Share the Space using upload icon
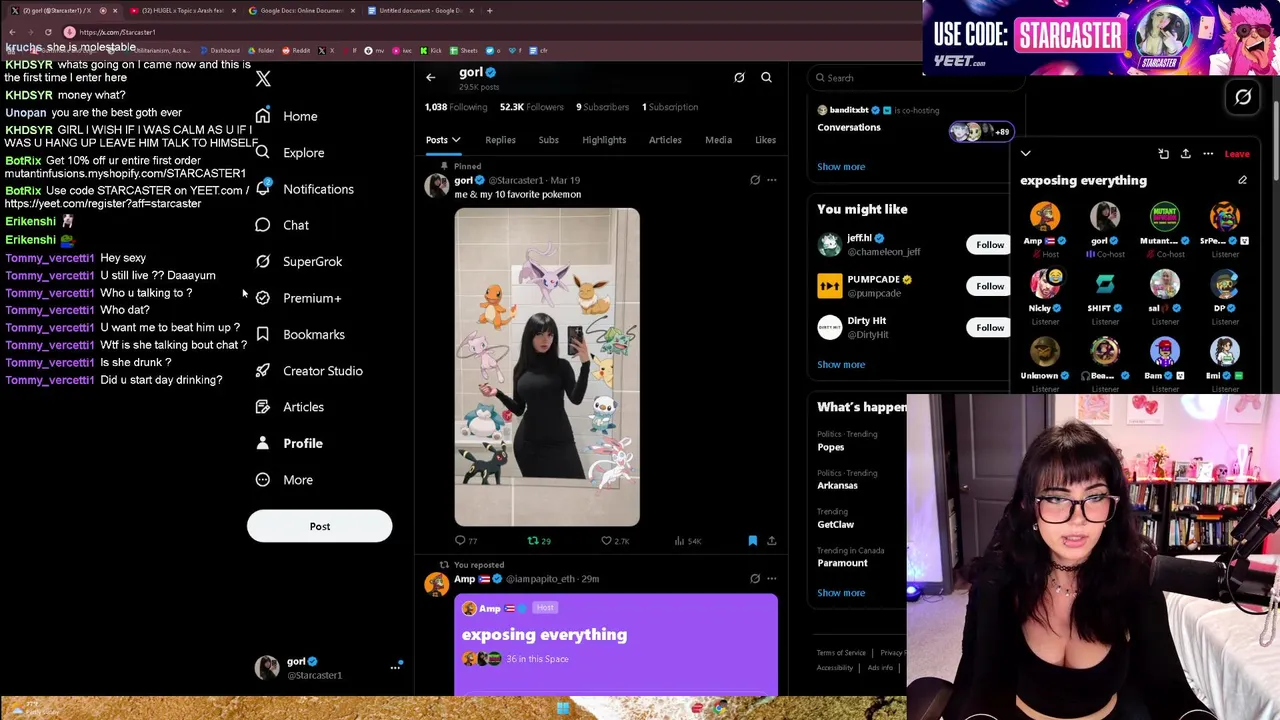 1185,154
